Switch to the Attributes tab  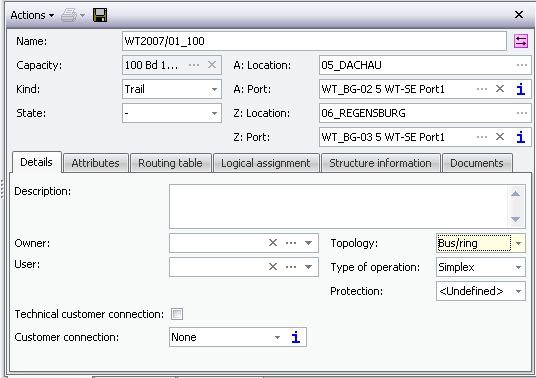click(95, 163)
